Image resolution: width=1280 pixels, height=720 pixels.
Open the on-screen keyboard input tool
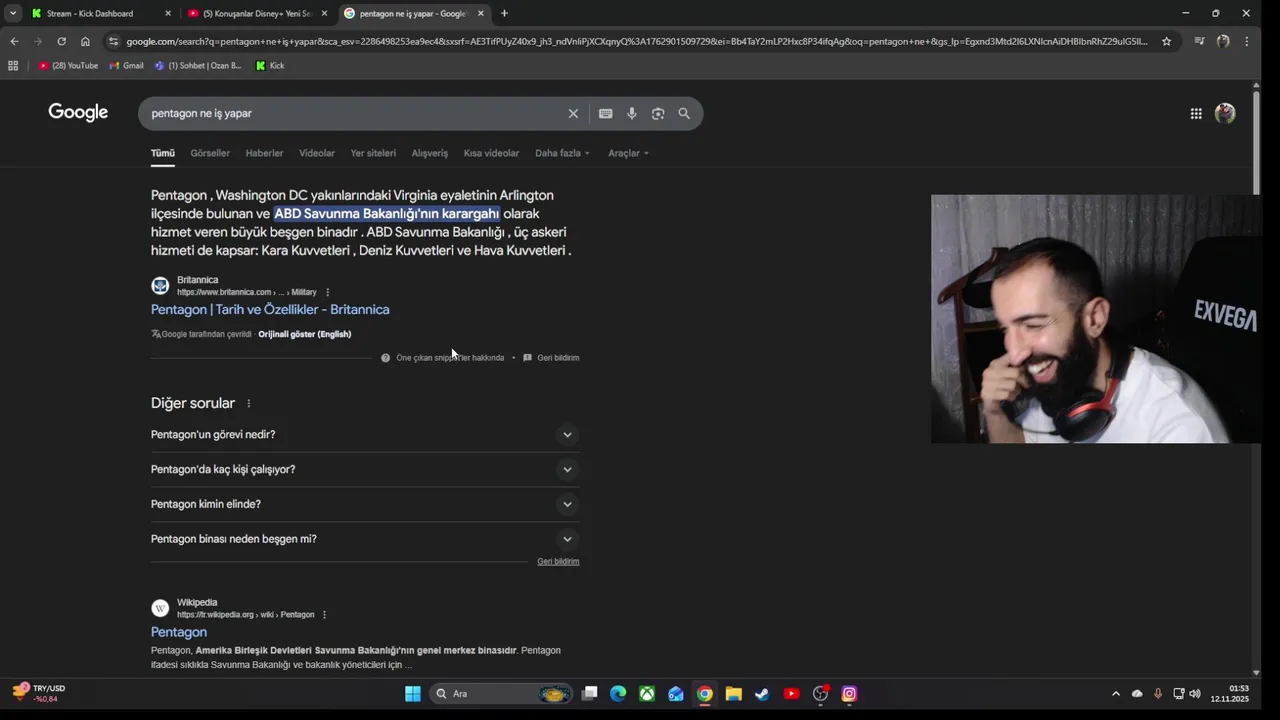(x=605, y=114)
